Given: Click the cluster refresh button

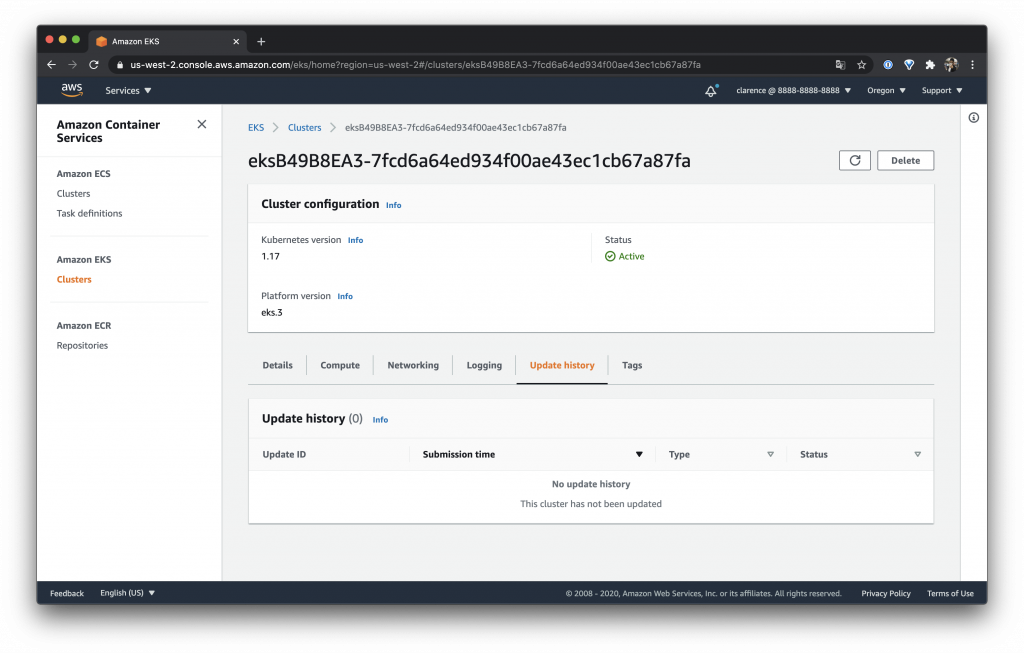Looking at the screenshot, I should pos(855,160).
